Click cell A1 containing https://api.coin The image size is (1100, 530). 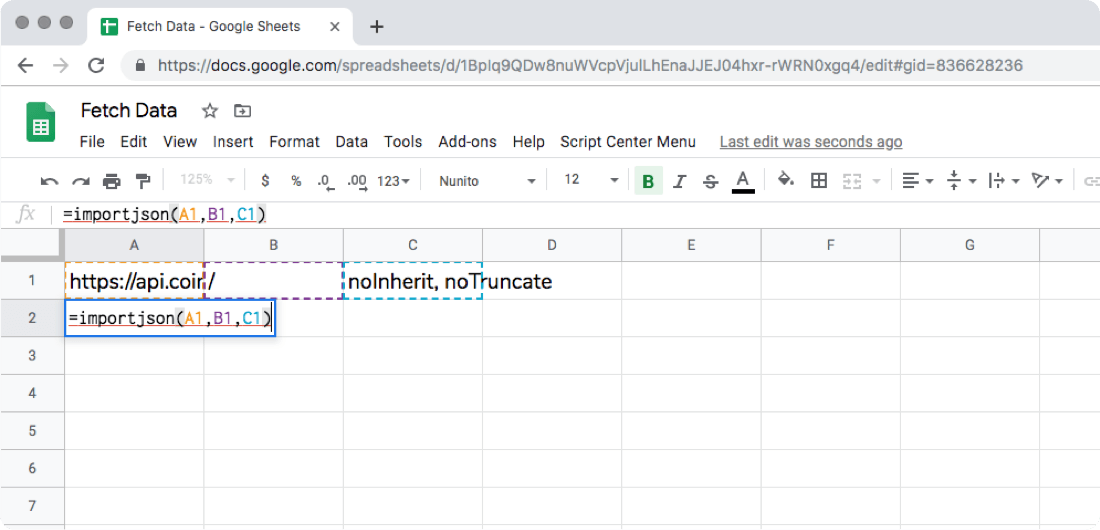134,281
